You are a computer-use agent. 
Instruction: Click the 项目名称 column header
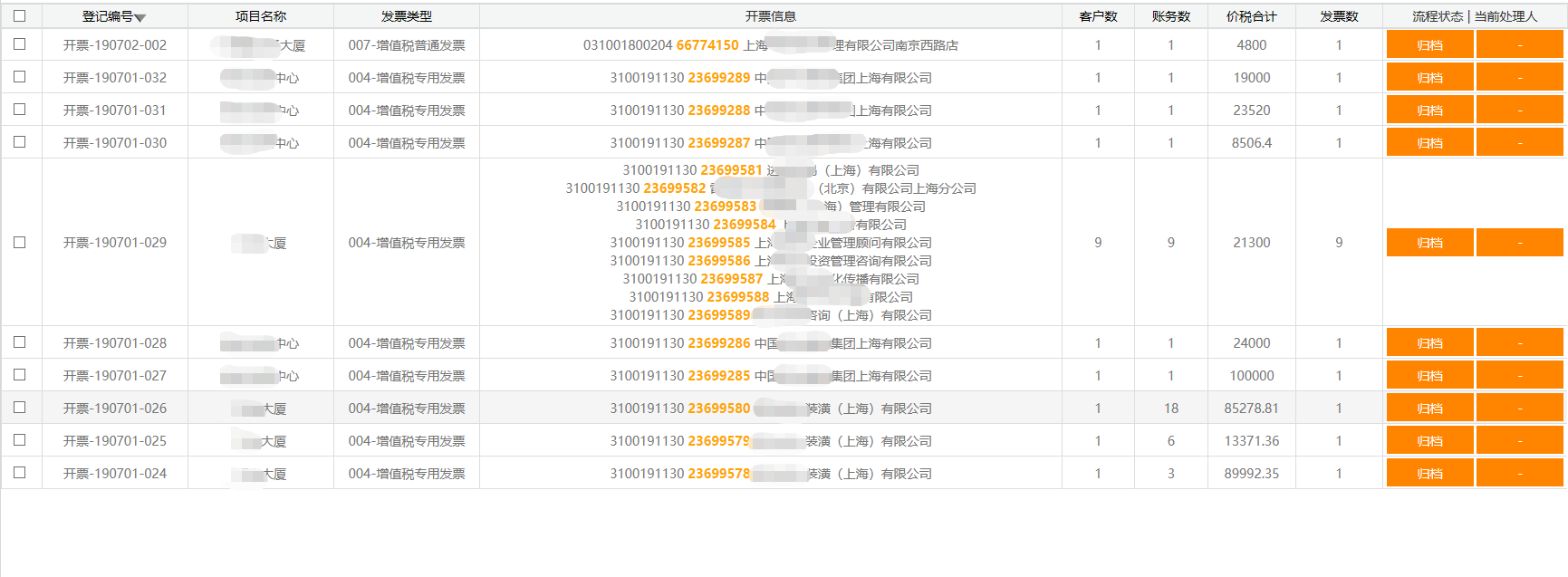coord(261,16)
